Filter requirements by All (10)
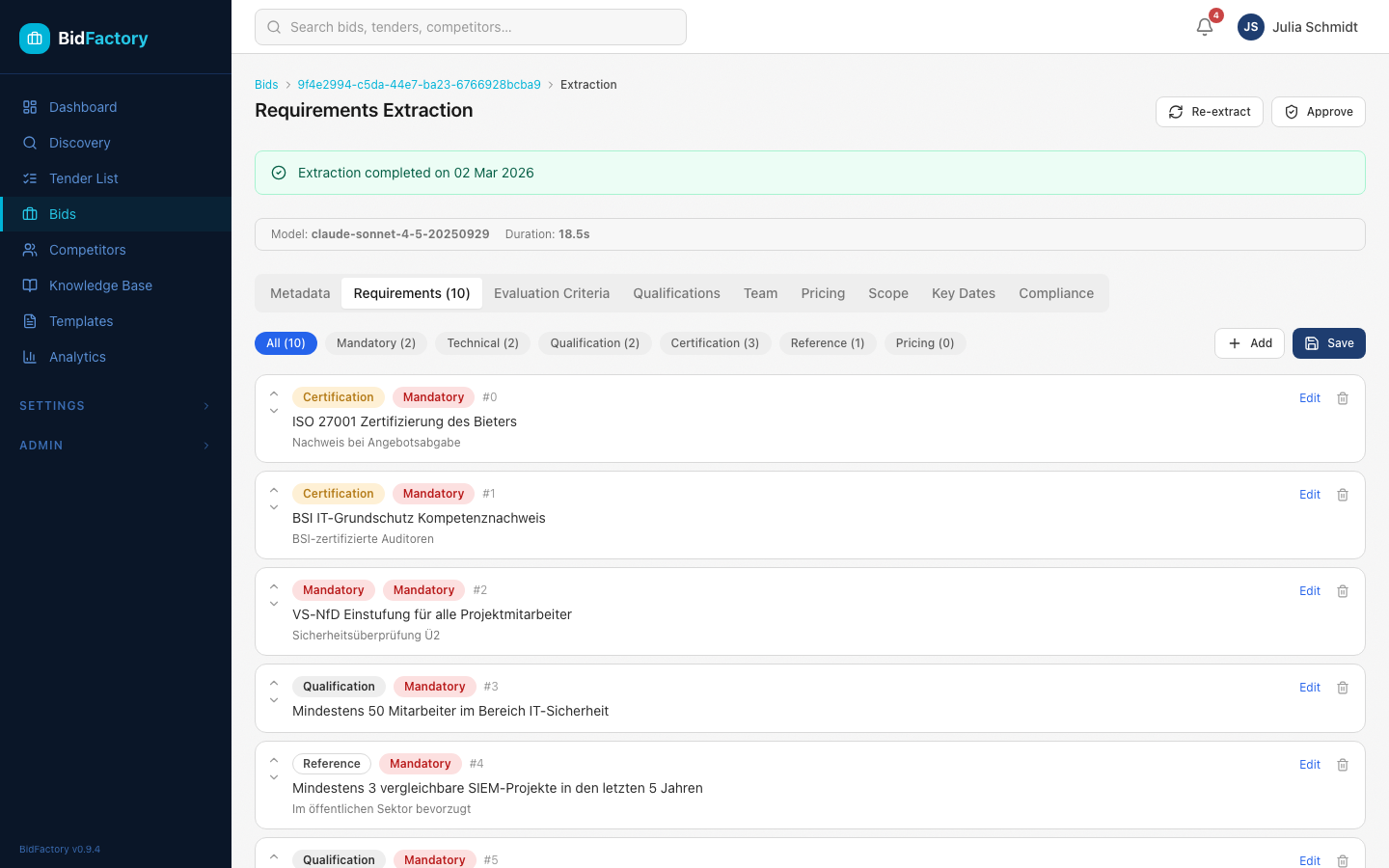This screenshot has width=1389, height=868. [286, 343]
